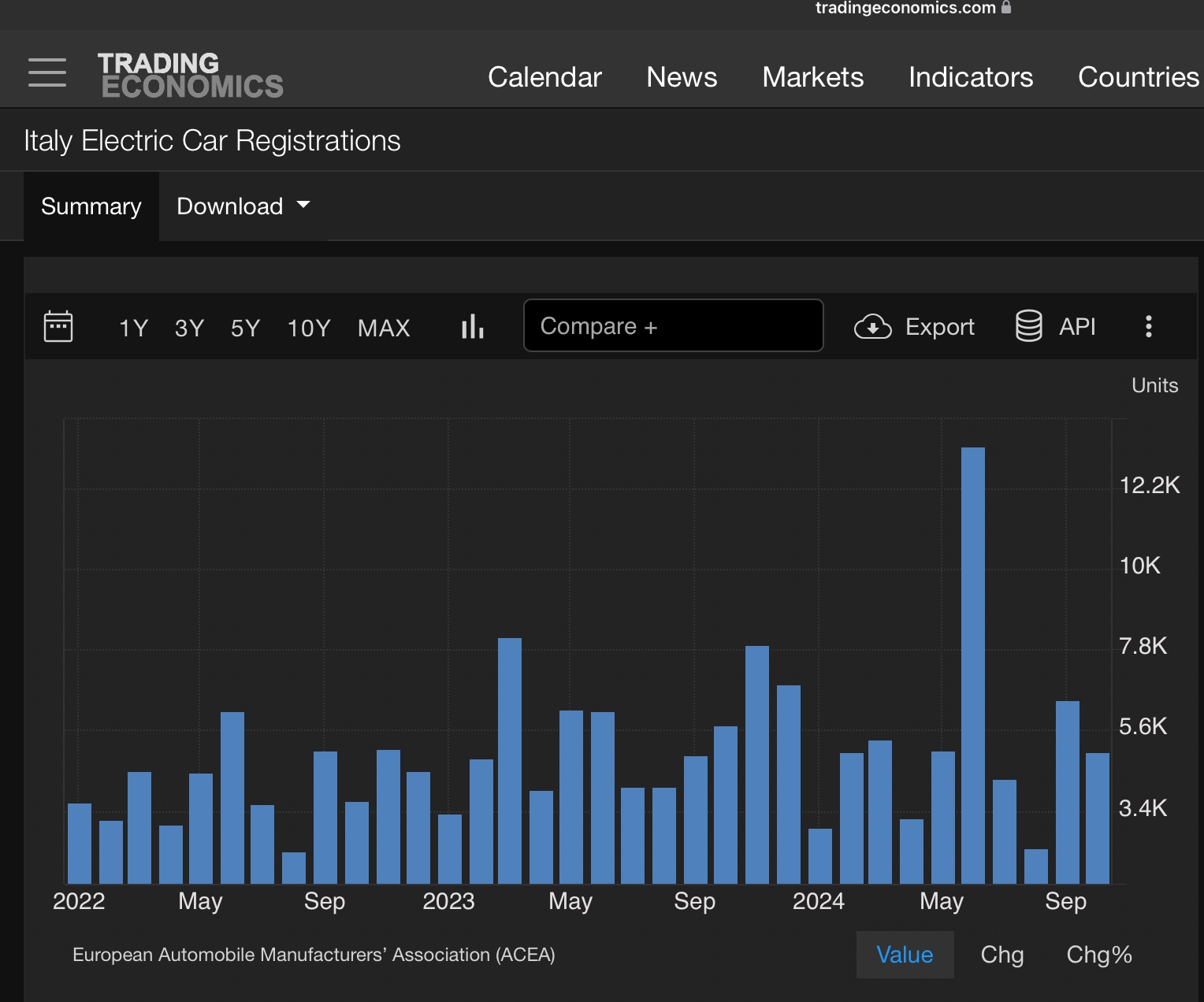Open the API database icon
This screenshot has width=1204, height=1002.
click(1029, 326)
